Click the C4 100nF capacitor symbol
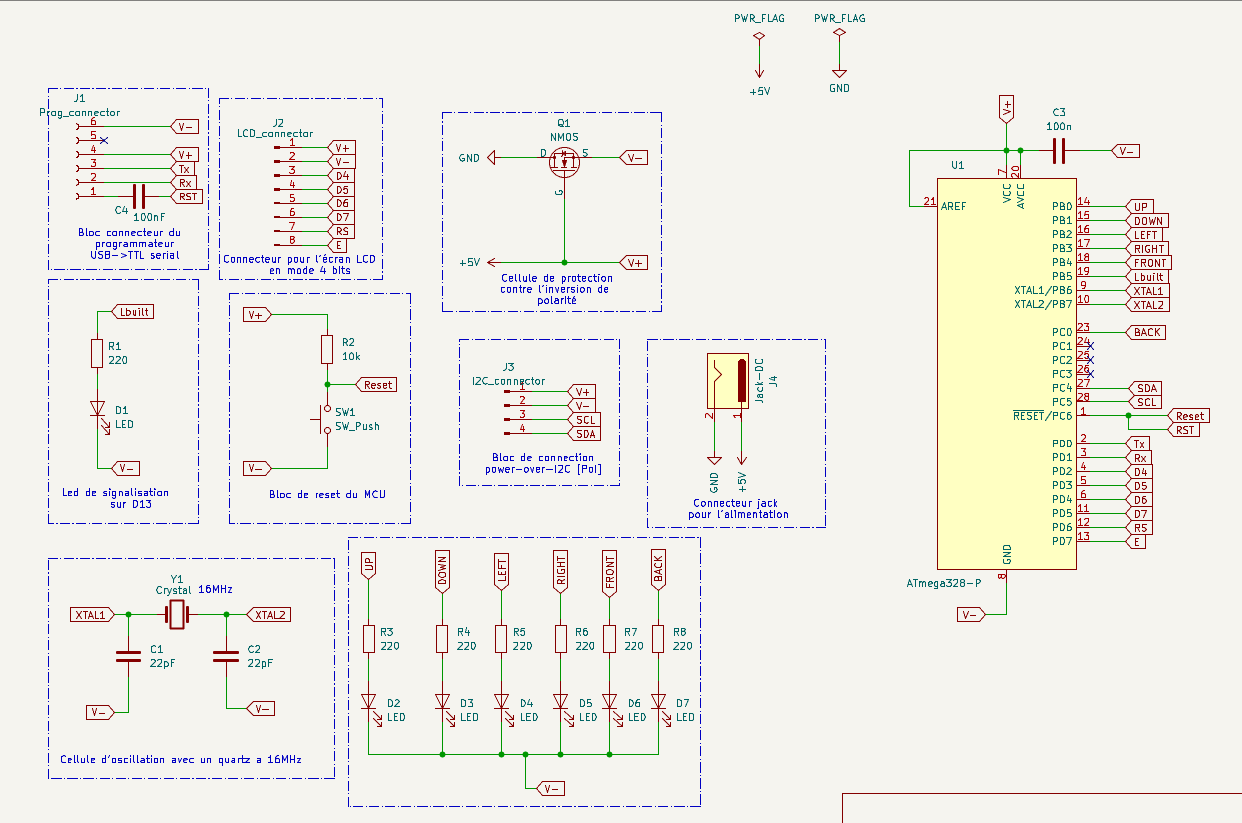1242x823 pixels. [138, 197]
